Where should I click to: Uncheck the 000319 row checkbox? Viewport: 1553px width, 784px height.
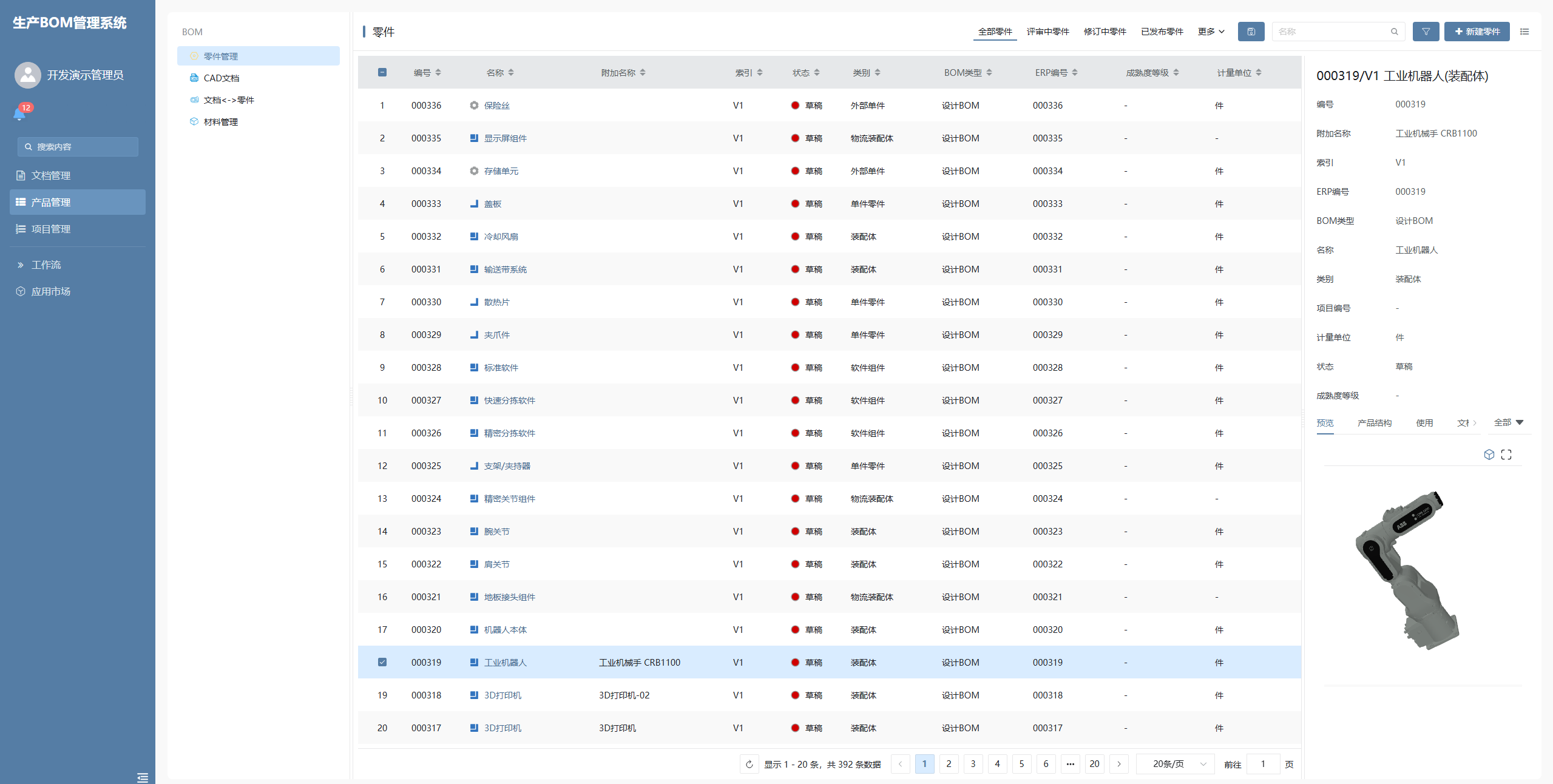tap(382, 662)
